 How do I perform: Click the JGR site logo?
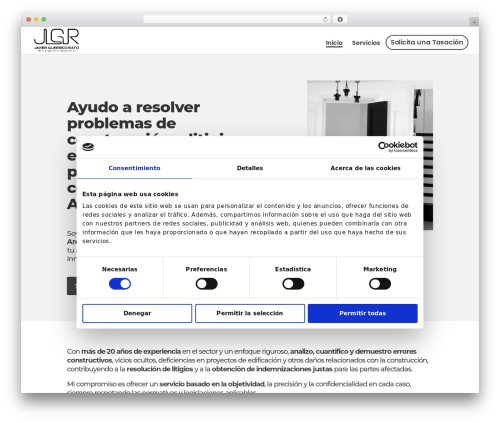pos(56,40)
